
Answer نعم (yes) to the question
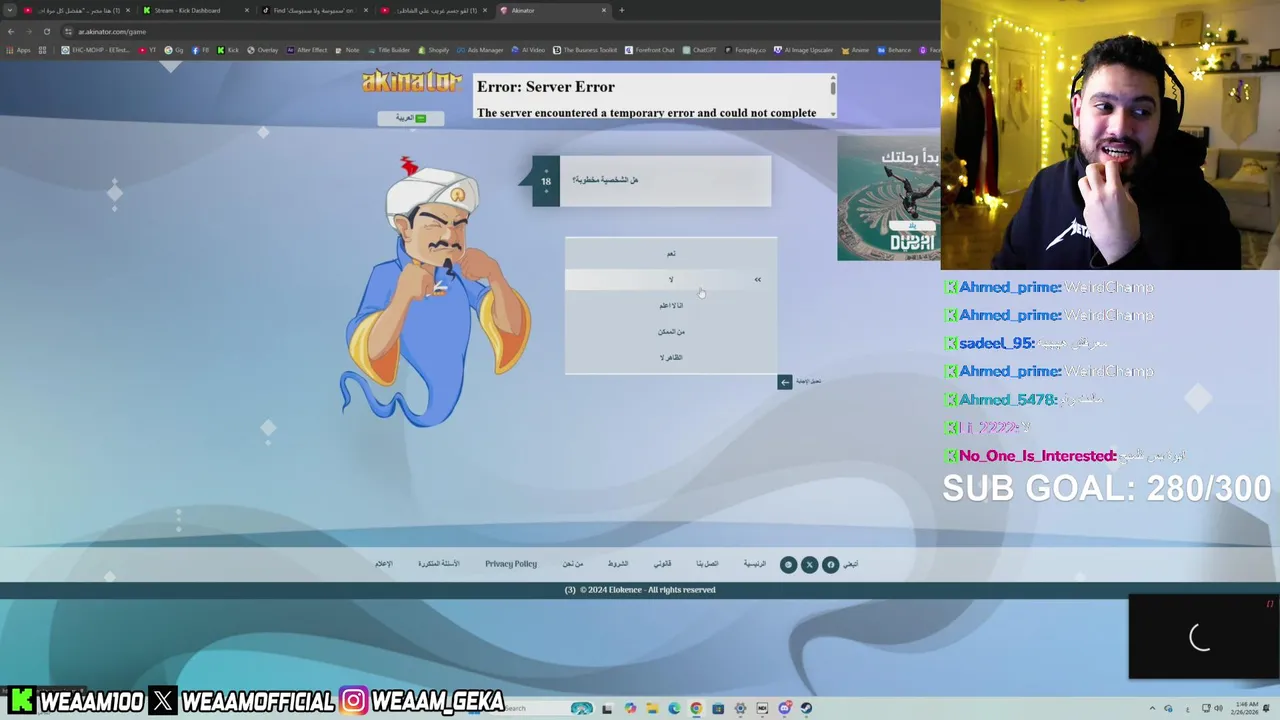click(671, 253)
